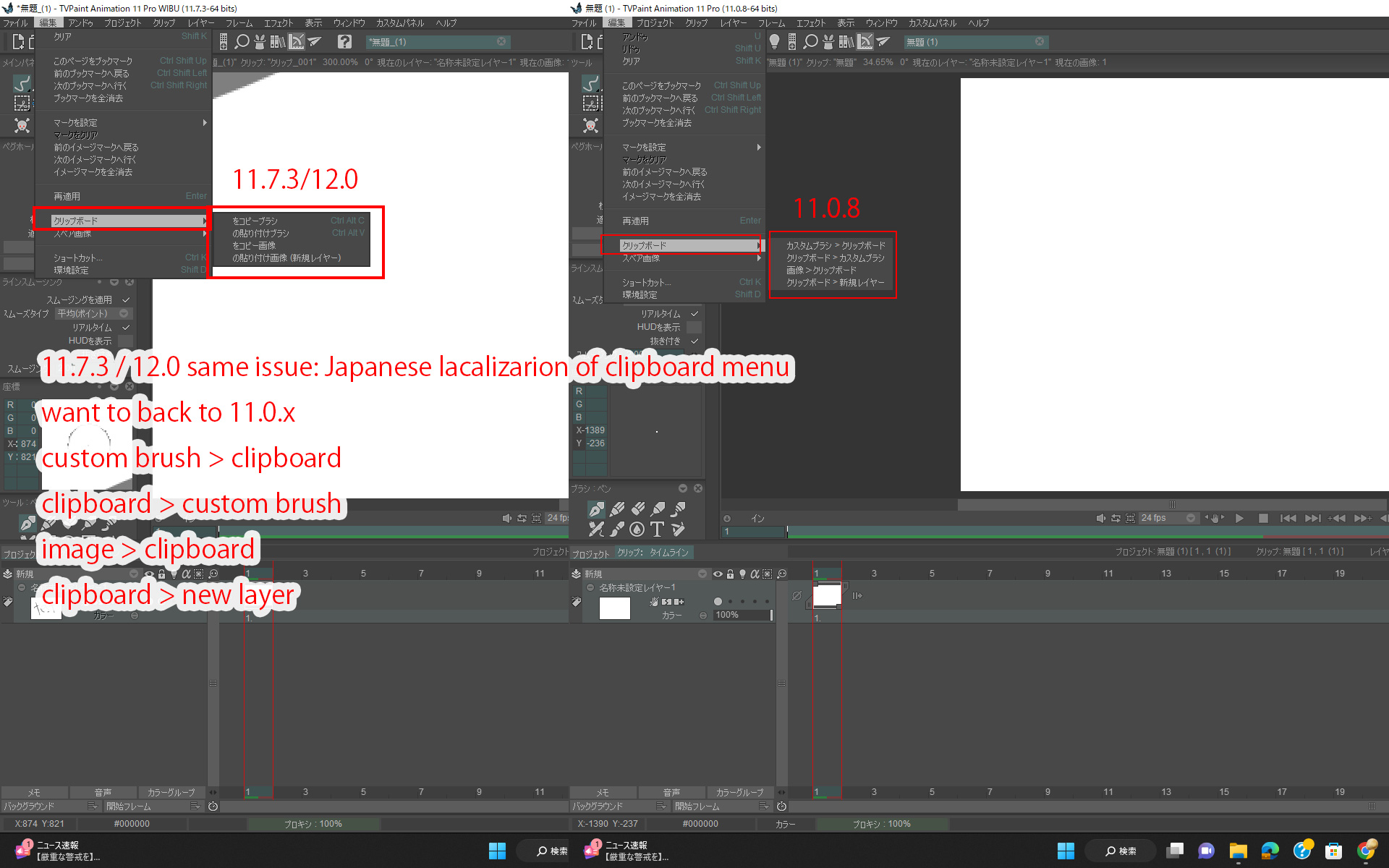This screenshot has width=1389, height=868.
Task: Toggle 抜き付き checkbox in right window
Action: [694, 341]
